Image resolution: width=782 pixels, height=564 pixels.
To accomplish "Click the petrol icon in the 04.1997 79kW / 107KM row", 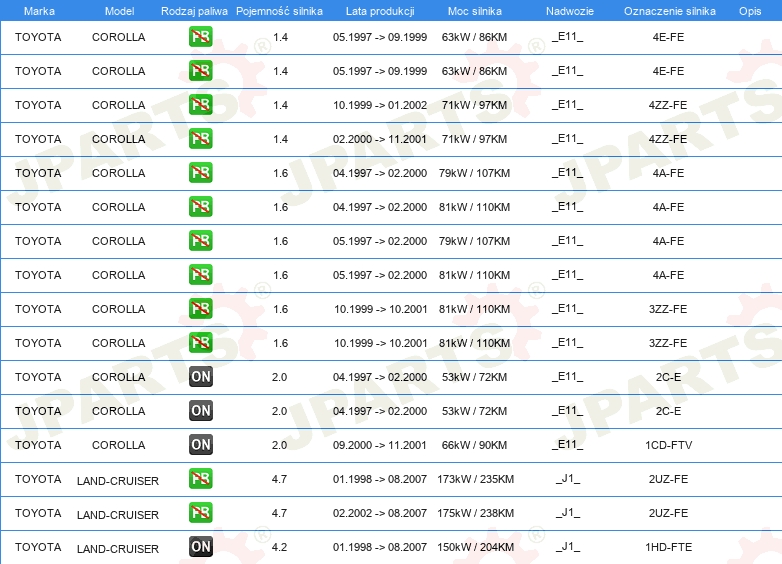I will click(x=200, y=173).
